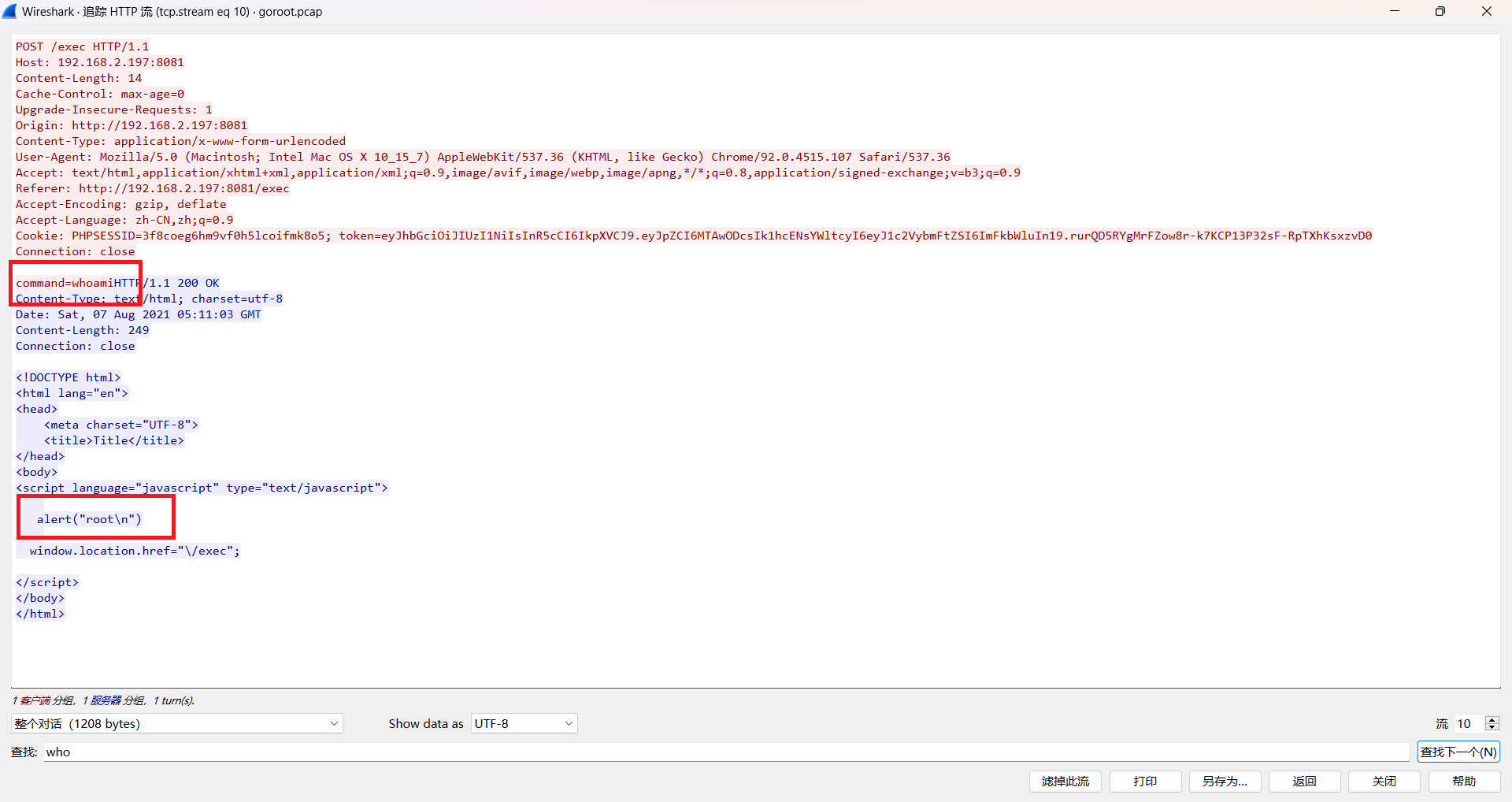
Task: Restore down the Wireshark stream window
Action: (1440, 11)
